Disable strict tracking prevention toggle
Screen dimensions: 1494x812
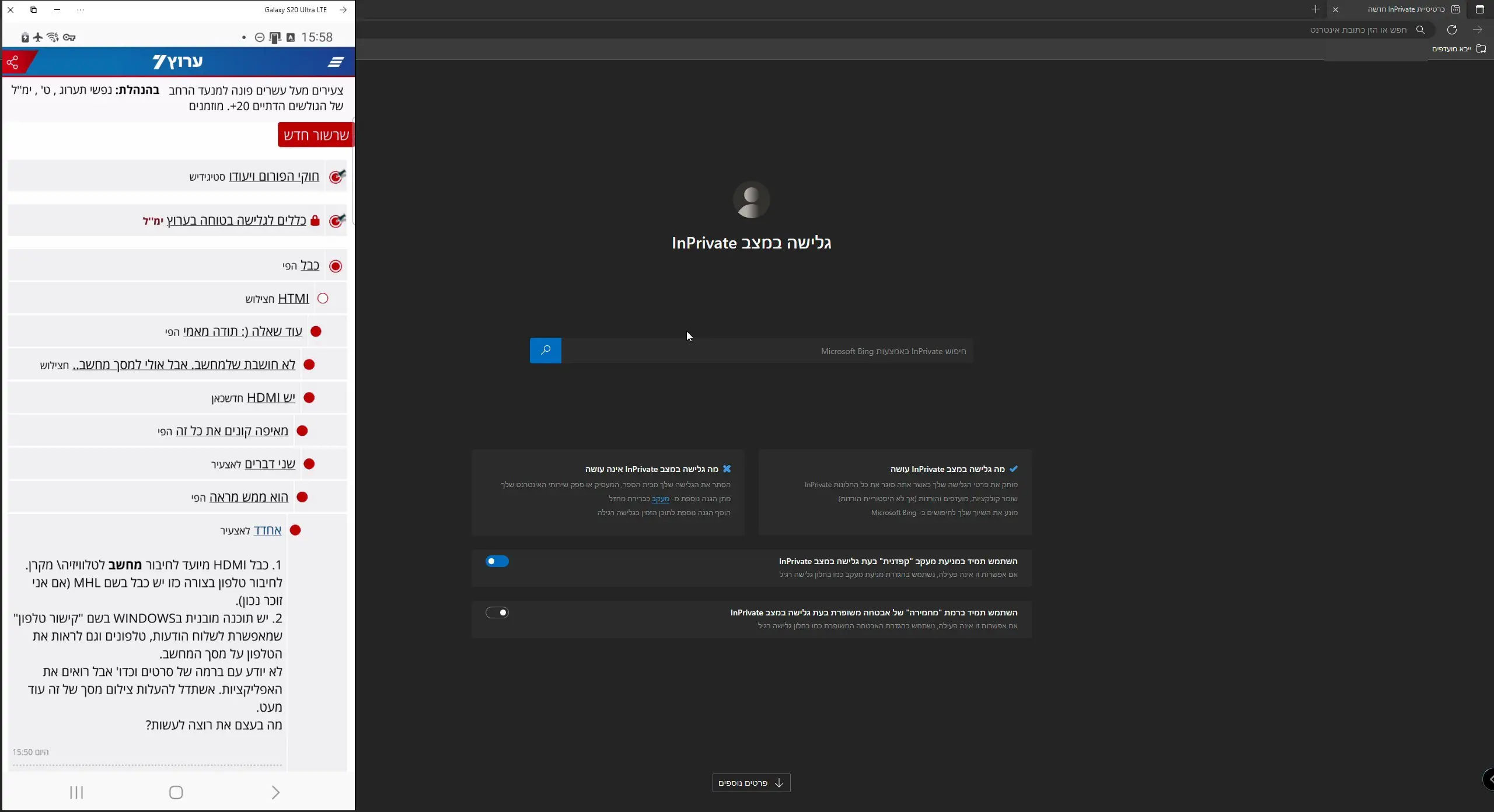497,561
